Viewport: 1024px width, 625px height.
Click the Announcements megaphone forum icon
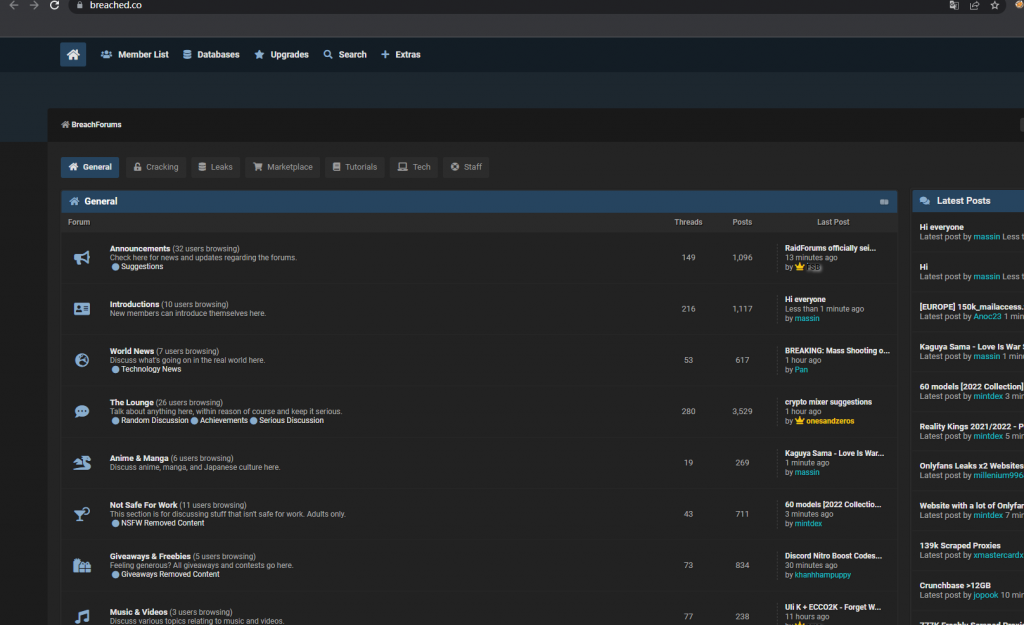click(82, 258)
